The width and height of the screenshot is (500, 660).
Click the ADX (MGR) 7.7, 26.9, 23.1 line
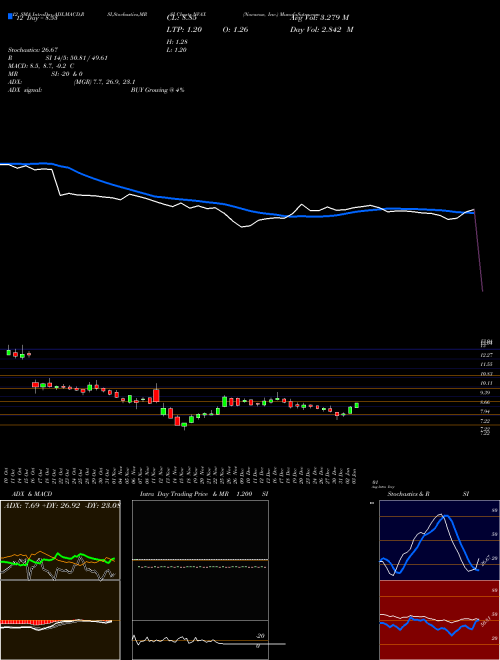[72, 82]
